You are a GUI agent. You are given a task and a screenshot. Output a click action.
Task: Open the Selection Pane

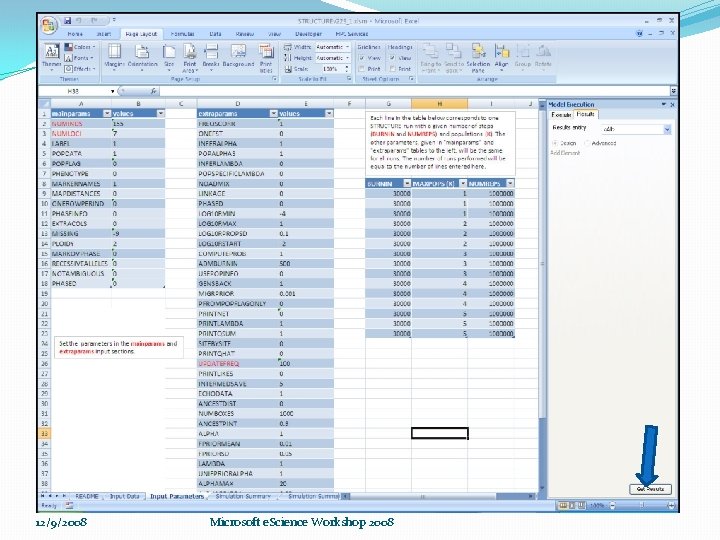pyautogui.click(x=478, y=58)
